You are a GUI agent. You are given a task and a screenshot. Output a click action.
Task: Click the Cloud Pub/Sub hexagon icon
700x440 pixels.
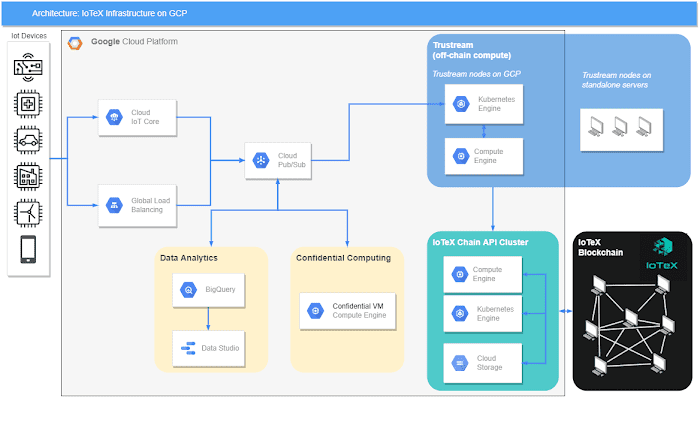261,160
